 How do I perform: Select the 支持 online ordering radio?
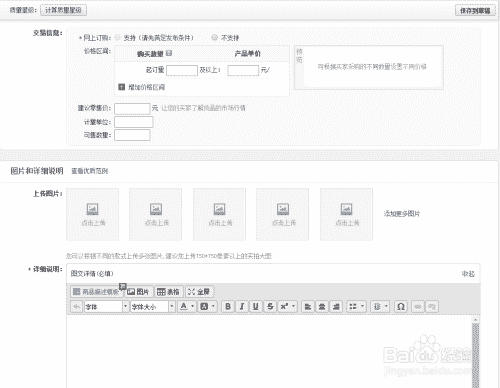[117, 37]
